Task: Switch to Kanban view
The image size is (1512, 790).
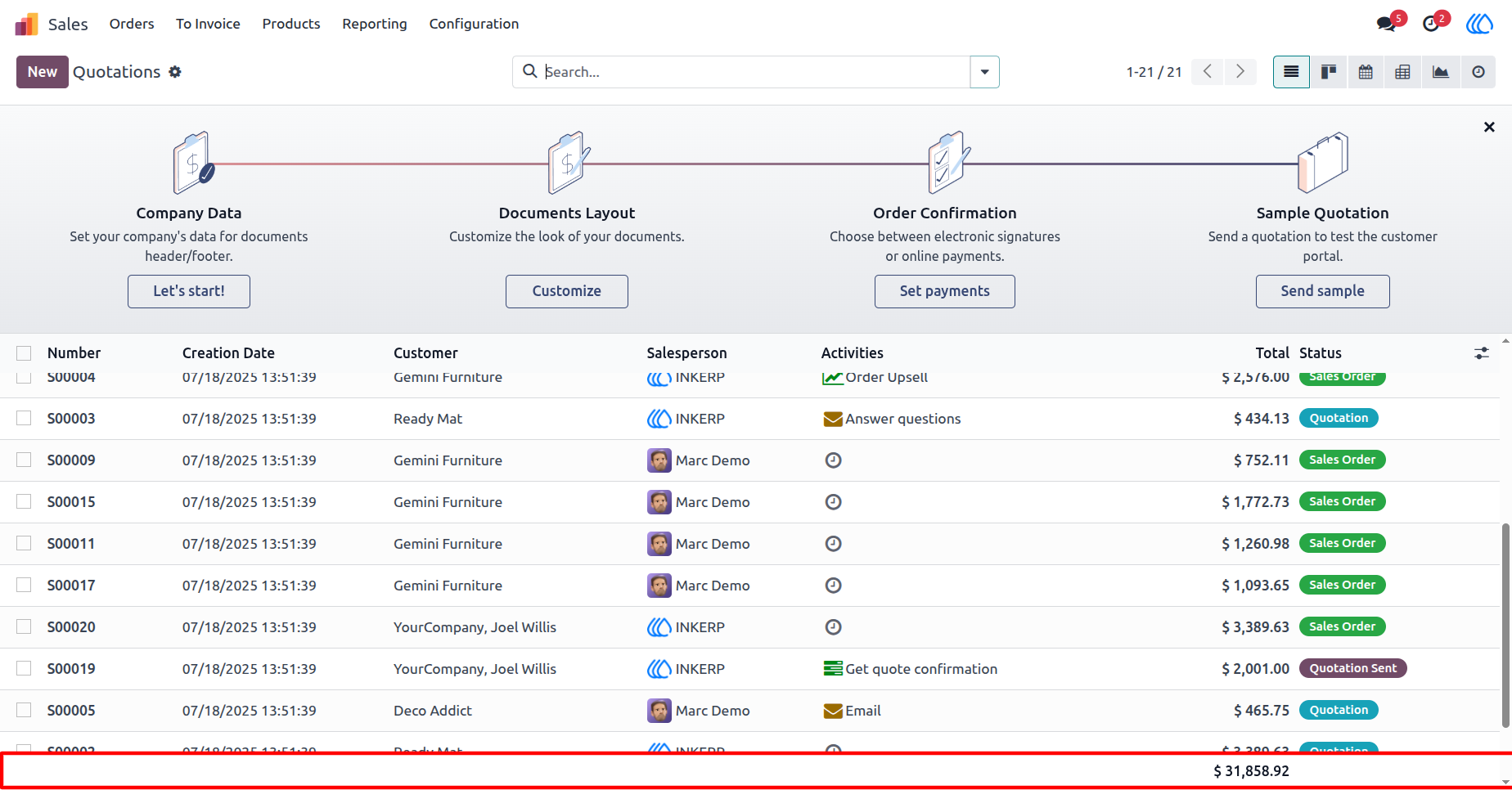Action: click(x=1329, y=72)
